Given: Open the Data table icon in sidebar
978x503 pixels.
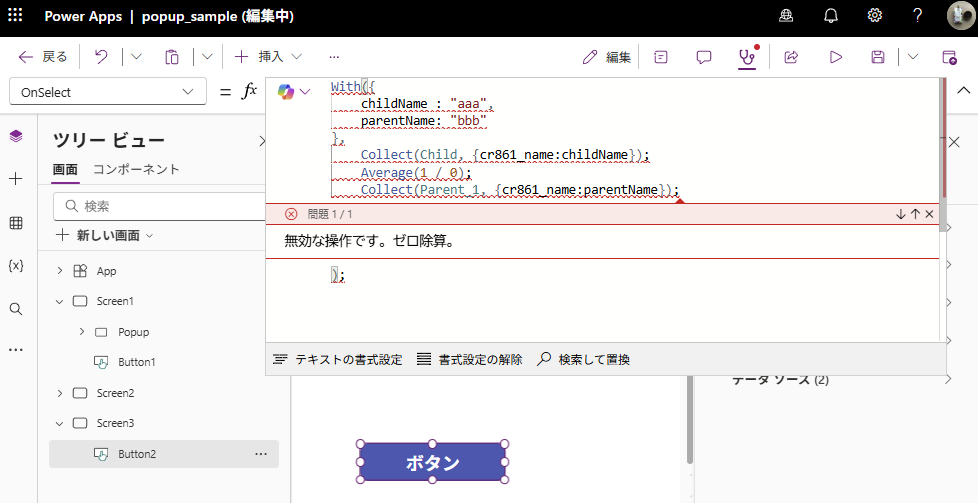Looking at the screenshot, I should click(15, 223).
